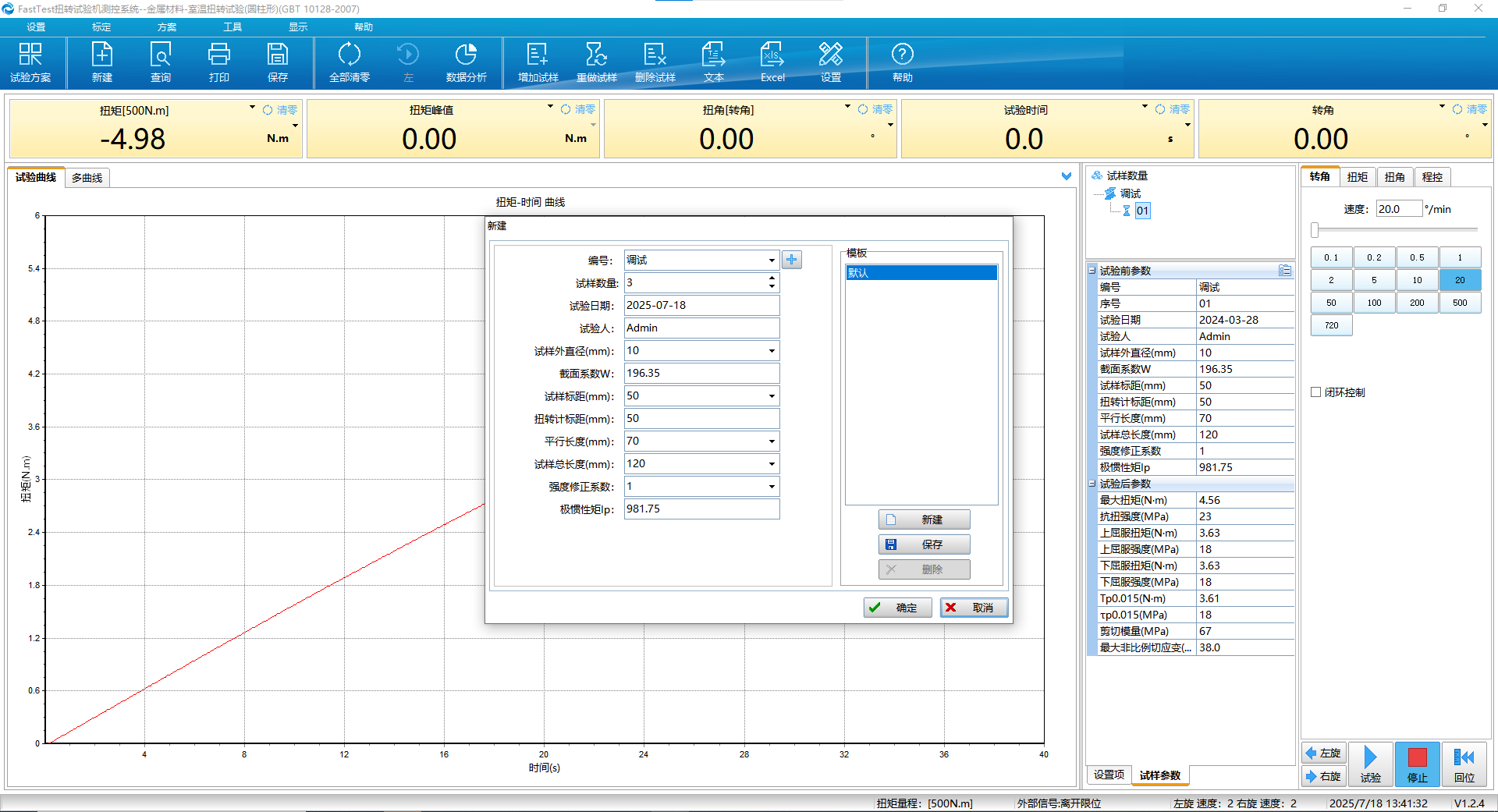This screenshot has width=1498, height=812.
Task: Click the speed slider handle
Action: [x=1315, y=230]
